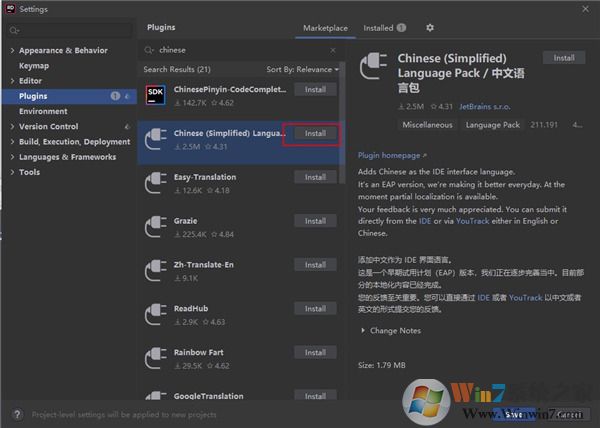Expand Appearance & Behavior section
This screenshot has width=600, height=428.
pos(12,50)
